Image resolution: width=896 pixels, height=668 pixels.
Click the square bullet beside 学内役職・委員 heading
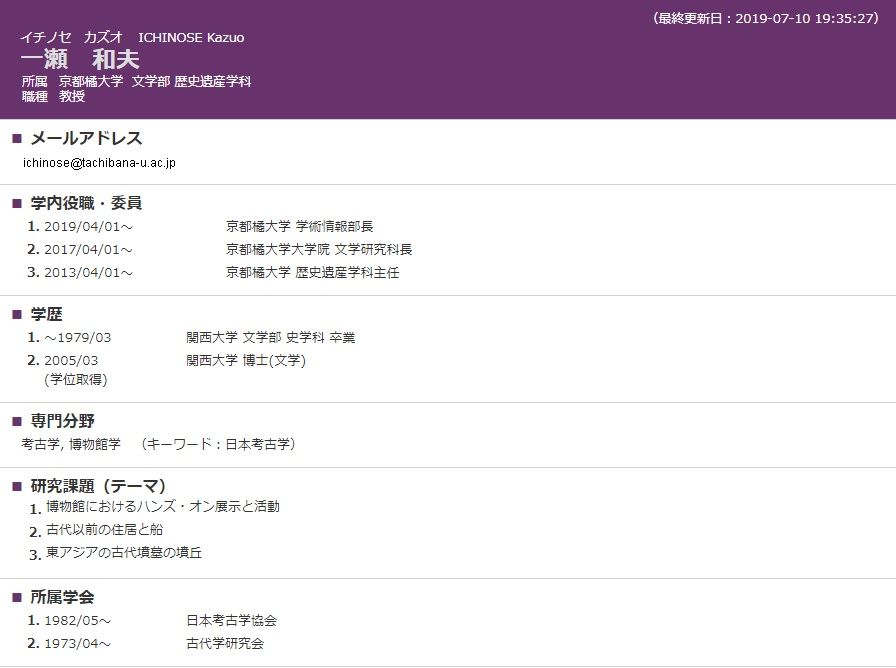(x=16, y=203)
